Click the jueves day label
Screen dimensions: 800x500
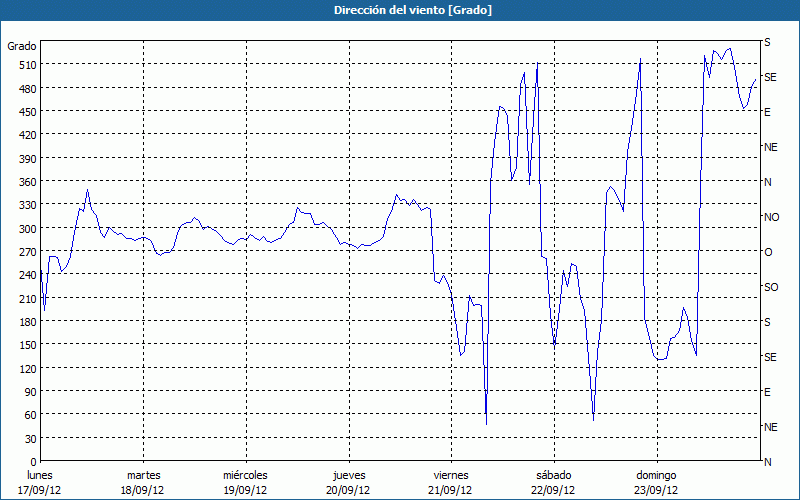(x=348, y=475)
